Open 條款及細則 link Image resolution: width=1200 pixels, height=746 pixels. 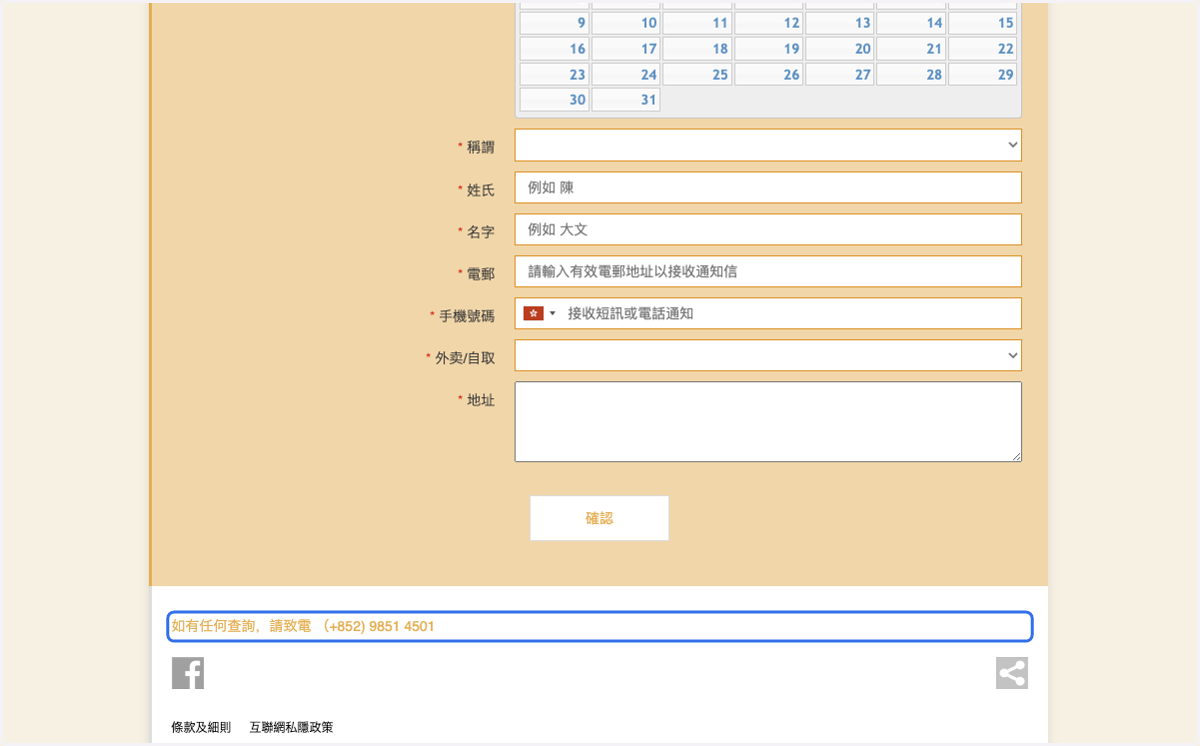[201, 727]
